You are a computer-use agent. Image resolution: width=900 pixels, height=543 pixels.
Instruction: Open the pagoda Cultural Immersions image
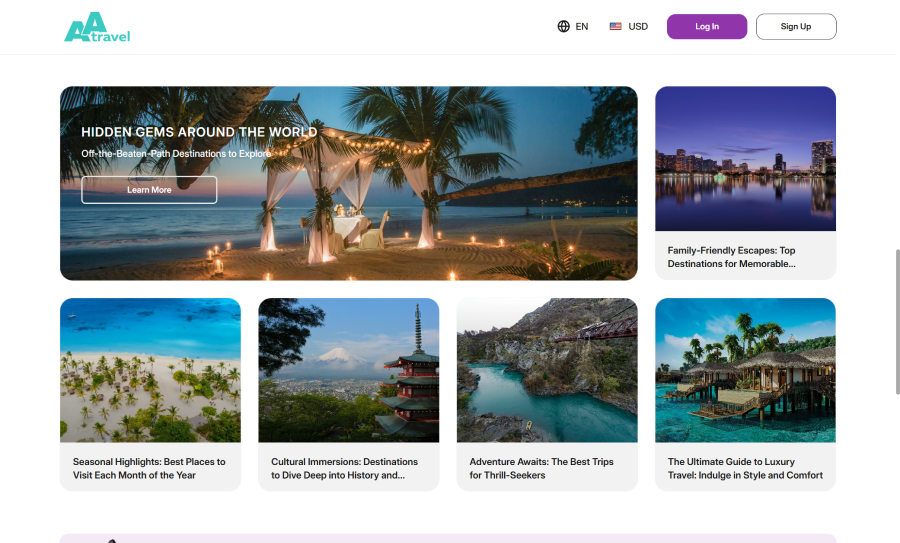(x=348, y=370)
